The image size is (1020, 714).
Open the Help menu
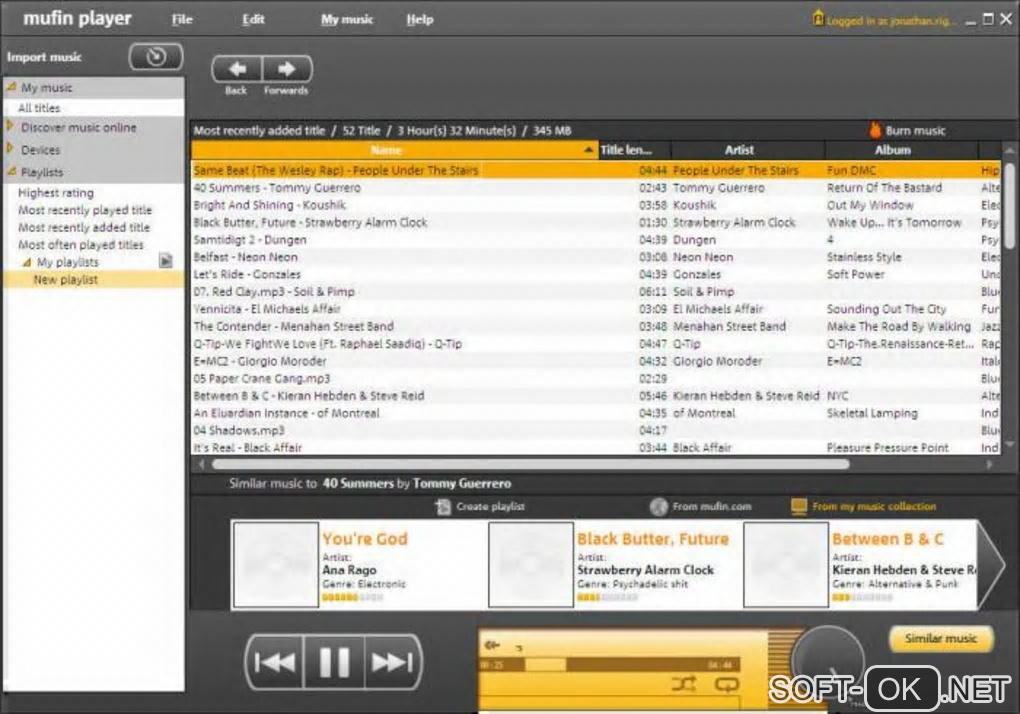[420, 20]
